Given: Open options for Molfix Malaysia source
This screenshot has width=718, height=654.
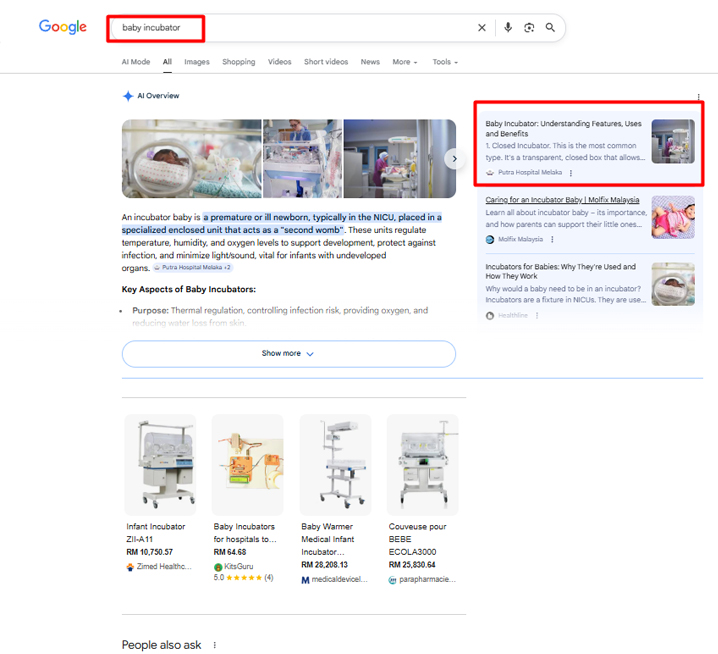Looking at the screenshot, I should pyautogui.click(x=552, y=240).
